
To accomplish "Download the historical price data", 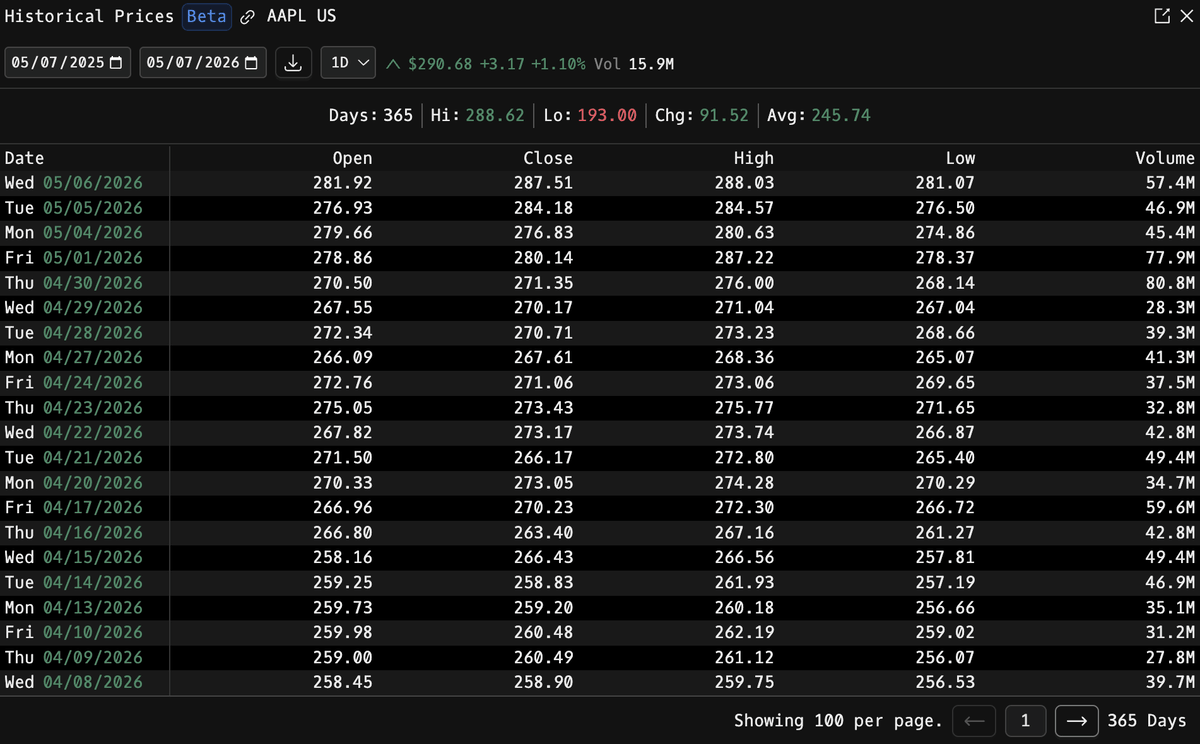I will coord(293,63).
